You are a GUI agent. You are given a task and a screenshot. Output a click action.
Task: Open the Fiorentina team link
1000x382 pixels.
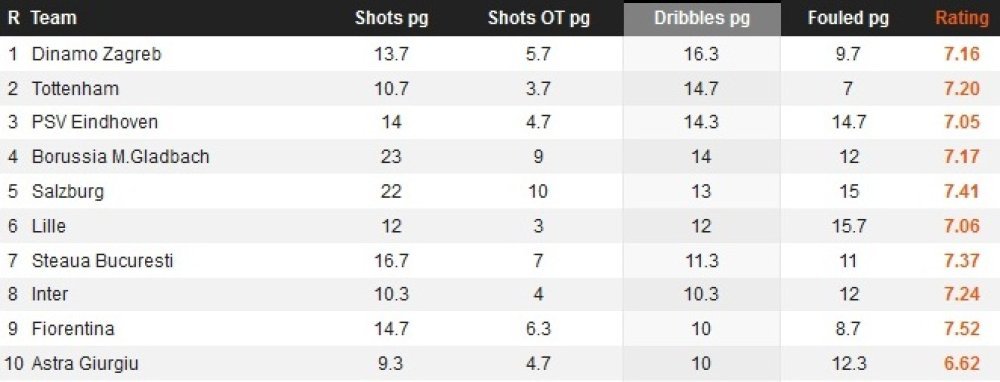pos(73,329)
